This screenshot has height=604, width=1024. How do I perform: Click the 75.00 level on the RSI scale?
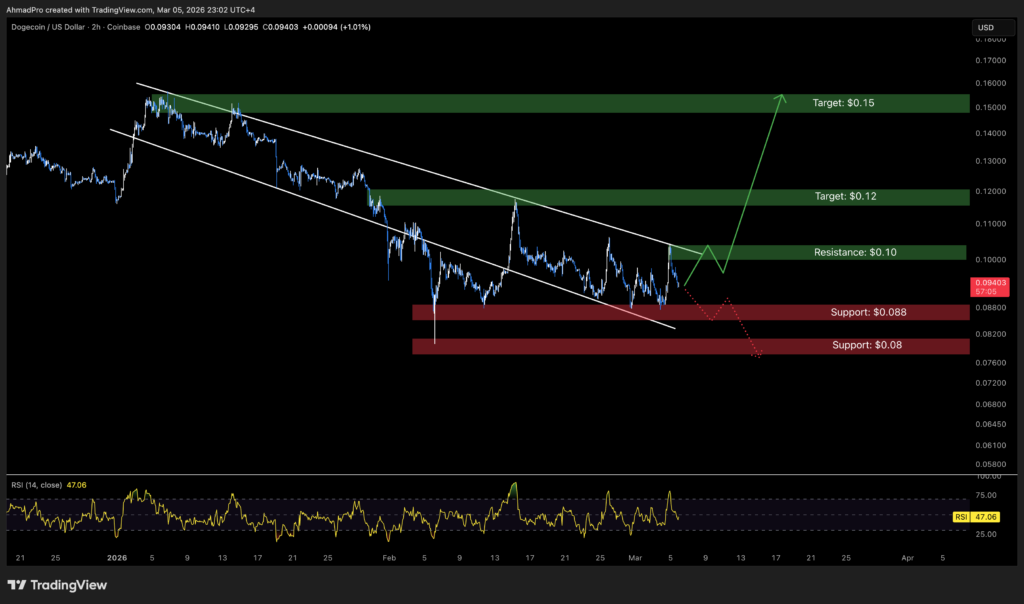(x=987, y=493)
